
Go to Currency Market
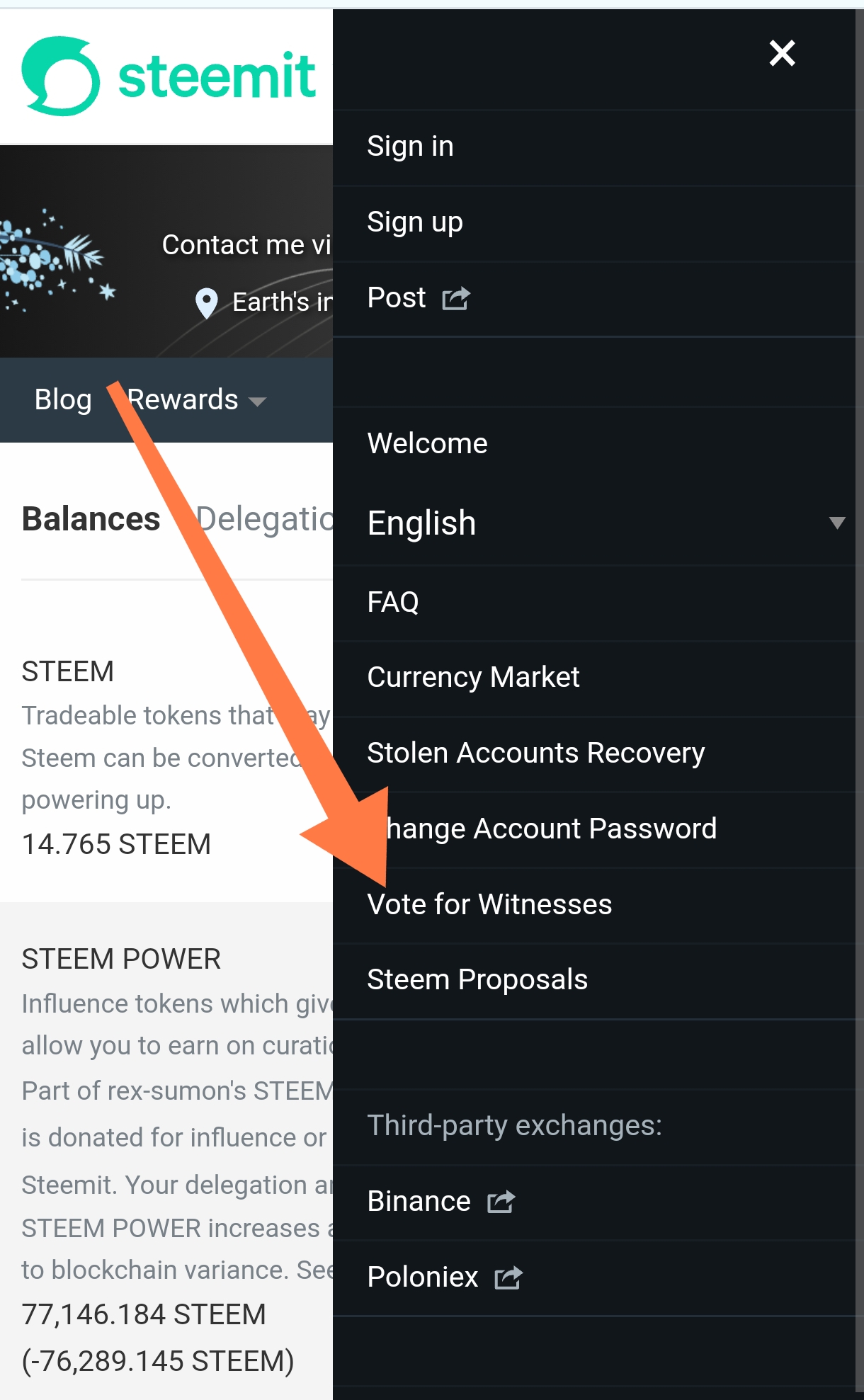(x=473, y=678)
